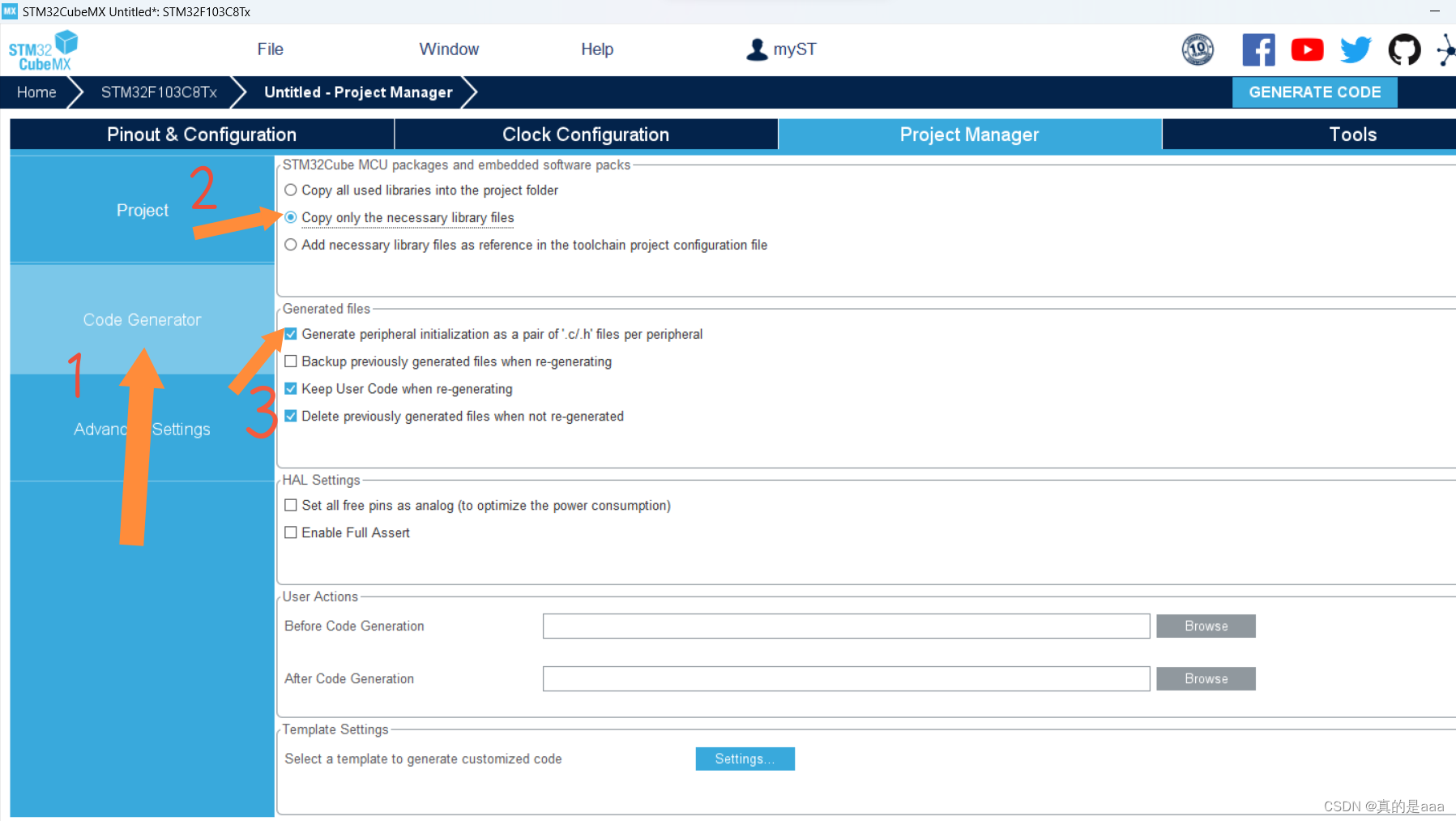Check Enable Full Assert option
The image size is (1456, 821).
291,532
